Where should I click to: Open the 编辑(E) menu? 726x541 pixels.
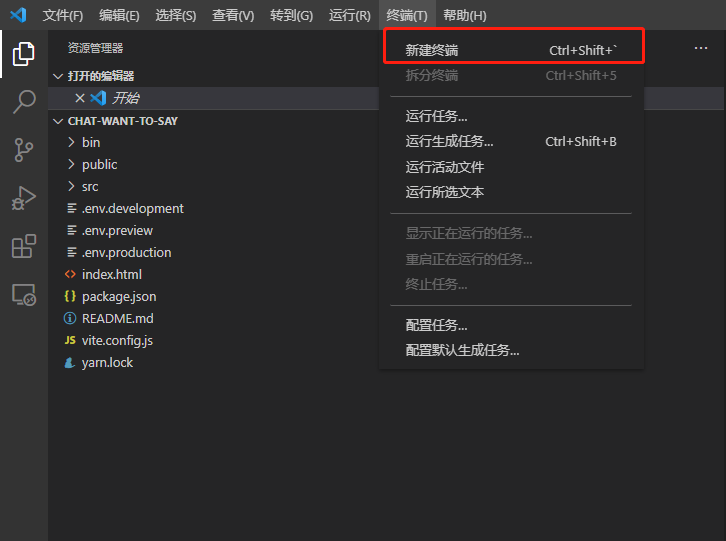(119, 15)
